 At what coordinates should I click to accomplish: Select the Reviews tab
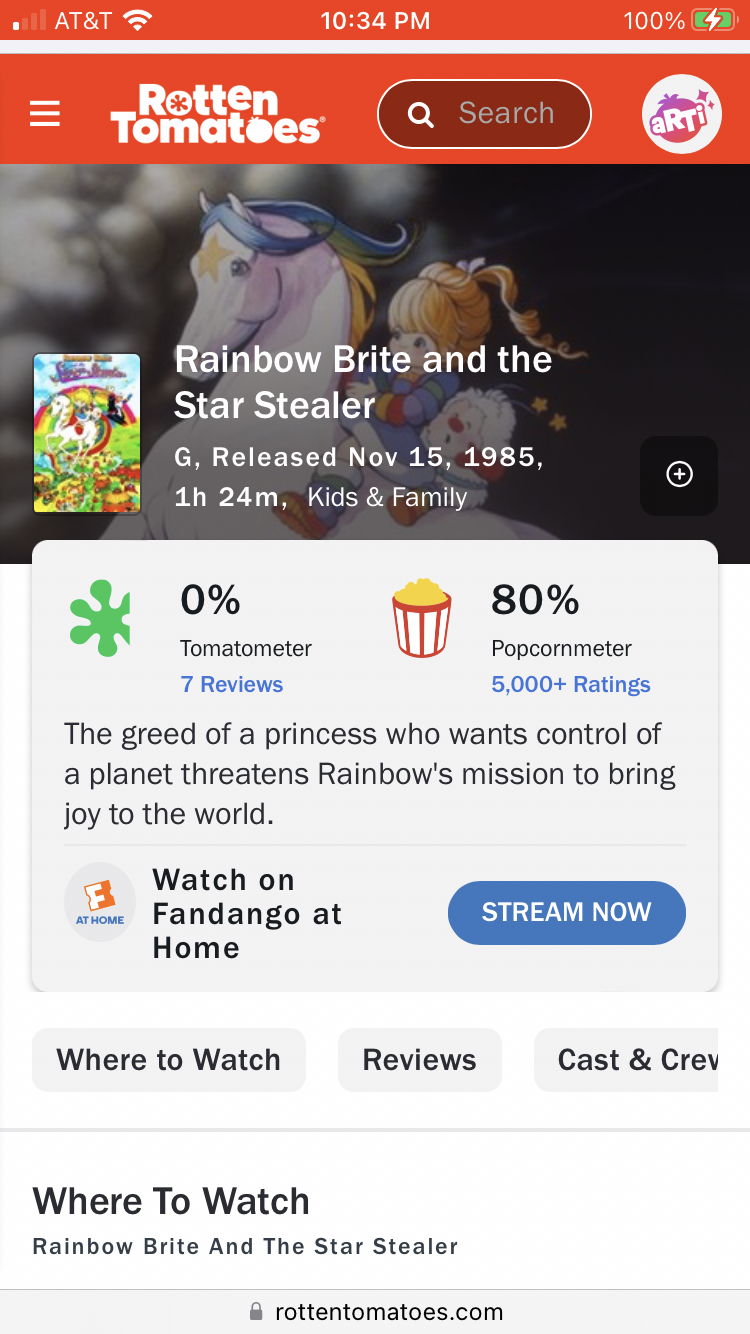pyautogui.click(x=419, y=1060)
